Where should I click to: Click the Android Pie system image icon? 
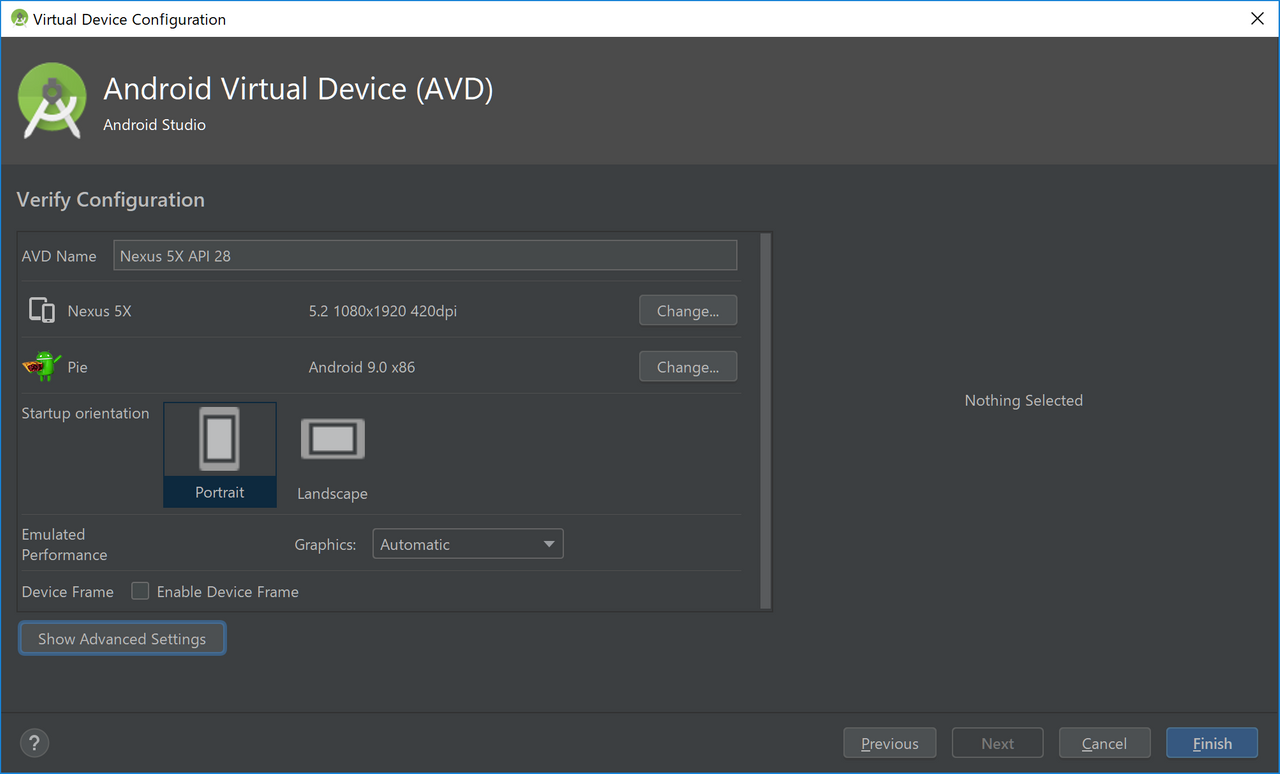pos(41,366)
